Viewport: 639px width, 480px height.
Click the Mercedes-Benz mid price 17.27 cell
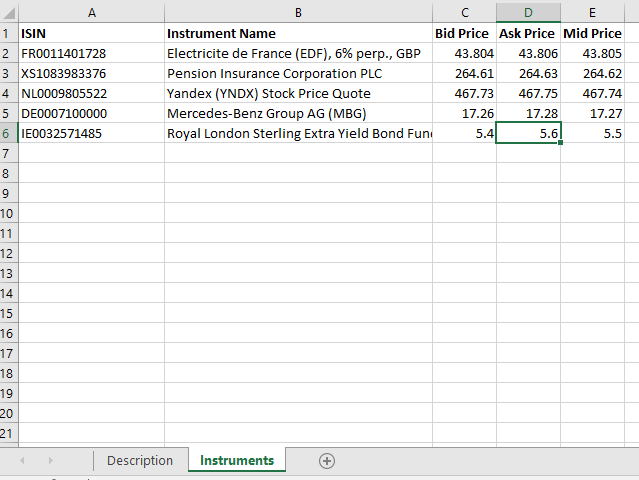592,113
